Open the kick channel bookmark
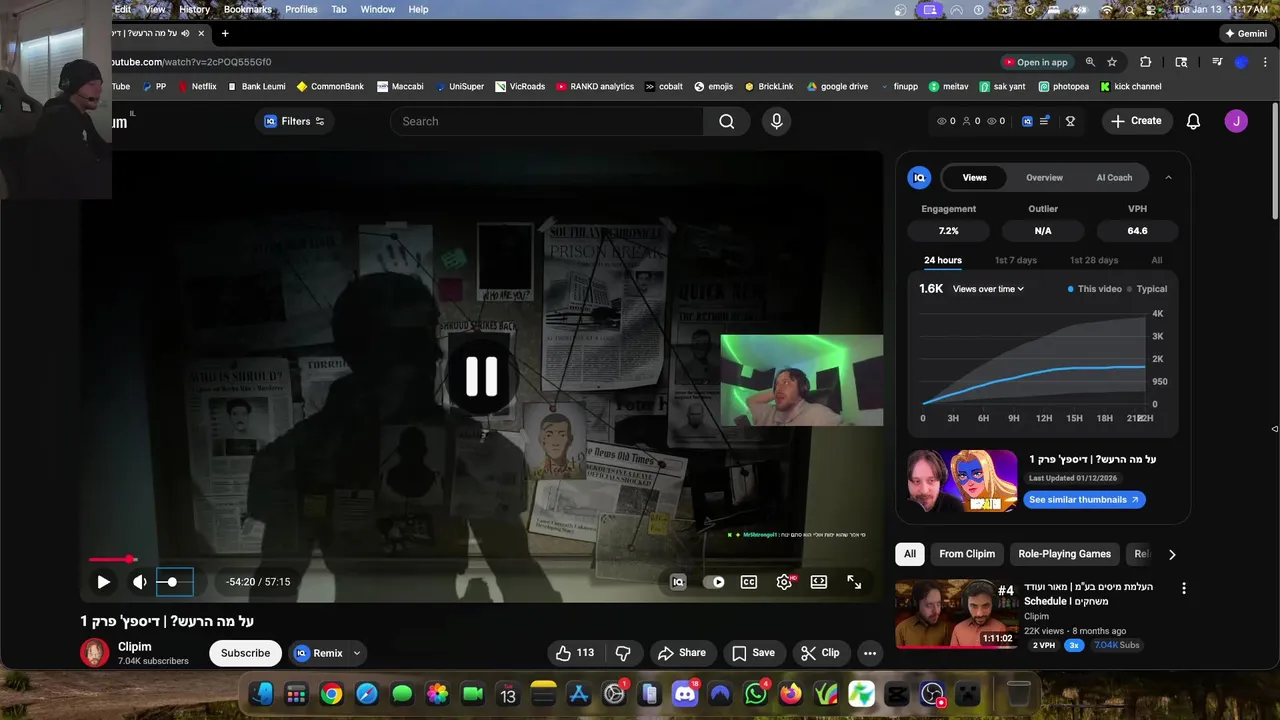 (1131, 87)
